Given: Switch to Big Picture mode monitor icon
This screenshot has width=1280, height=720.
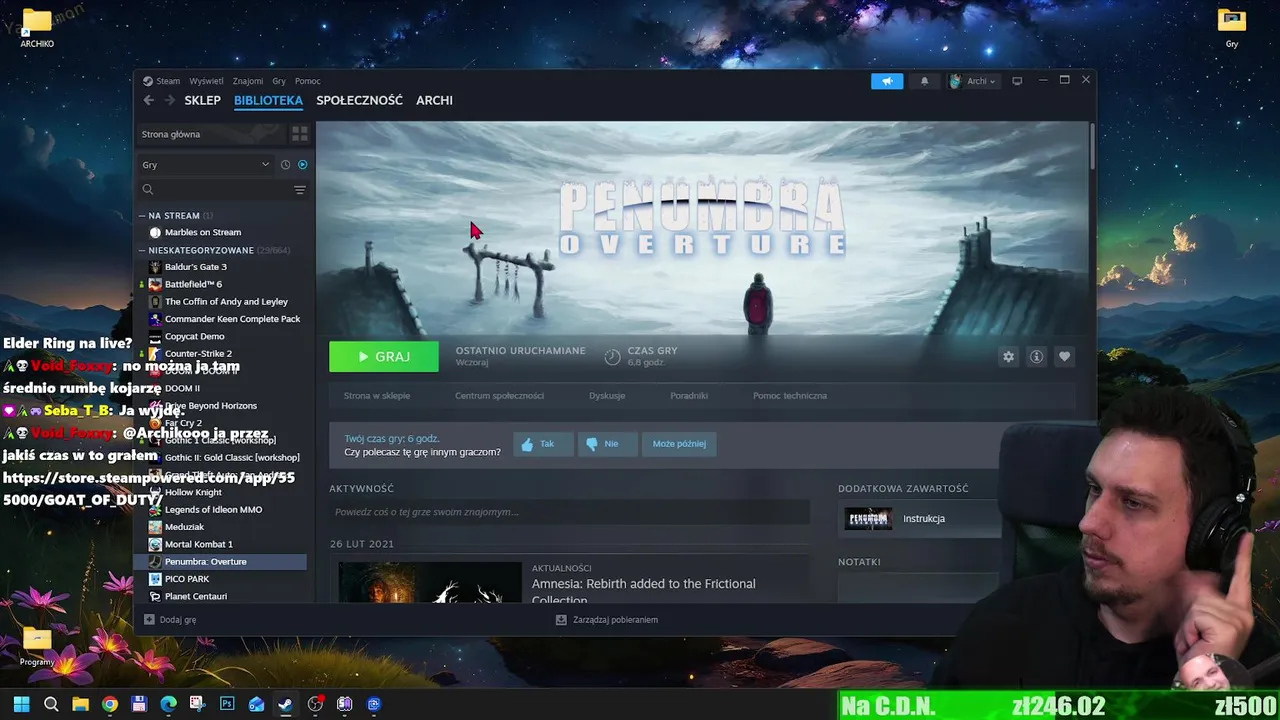Looking at the screenshot, I should (1017, 81).
